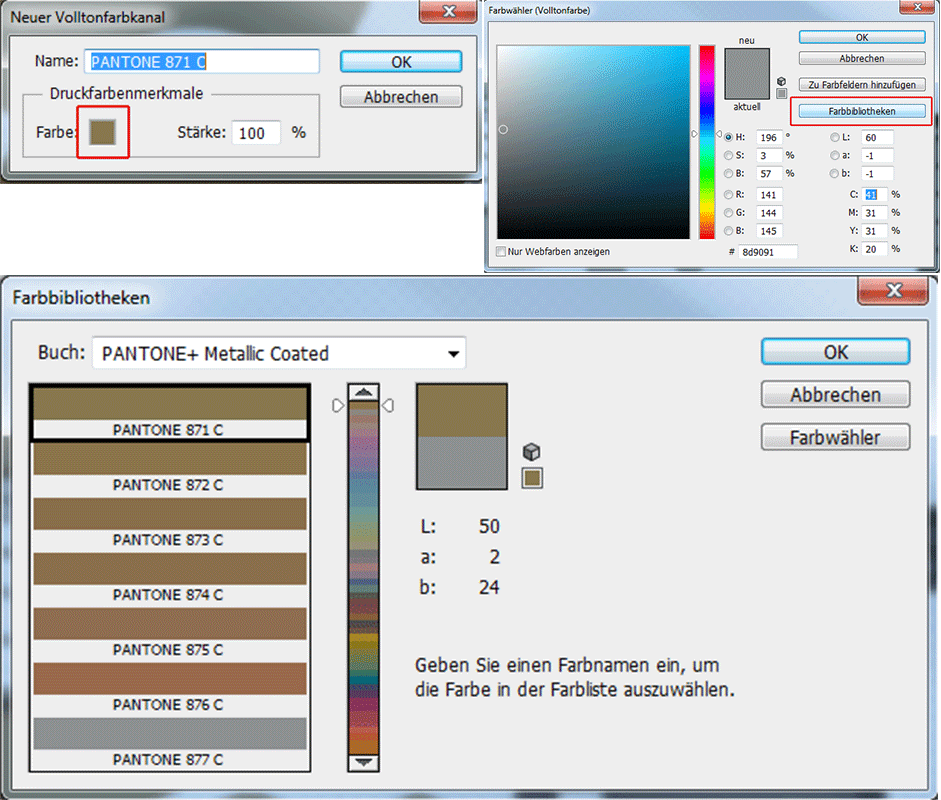Click the brightness field showing 57

click(x=769, y=173)
